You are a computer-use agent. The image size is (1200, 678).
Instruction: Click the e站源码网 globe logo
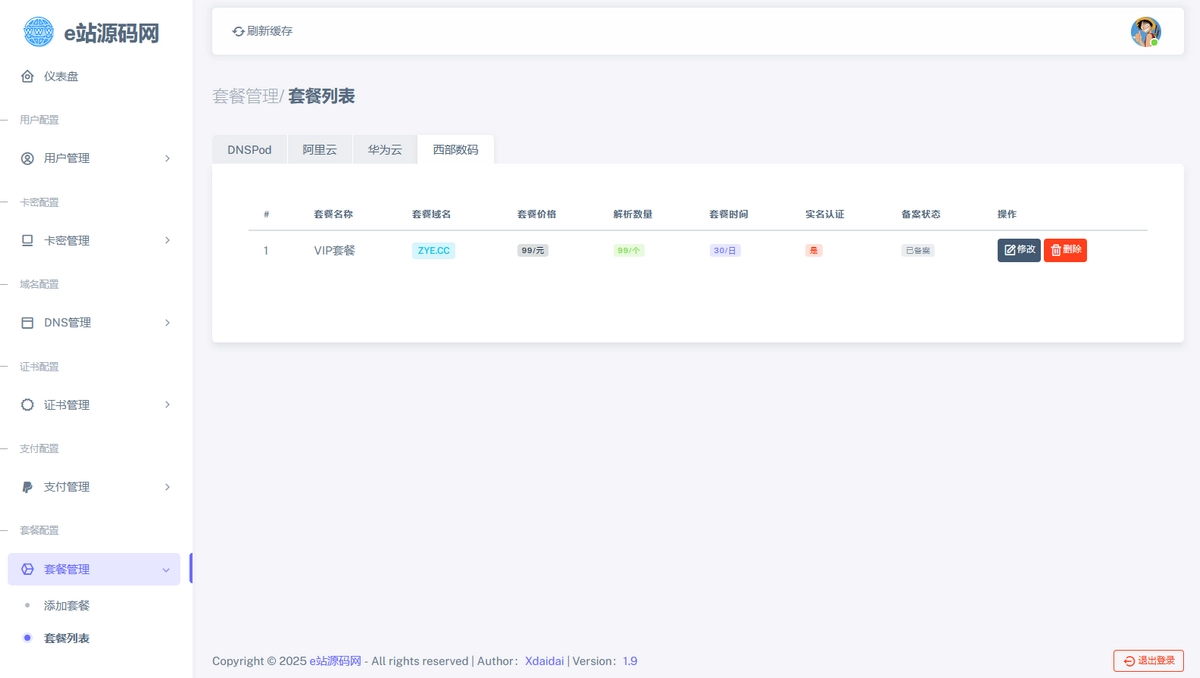(x=39, y=32)
